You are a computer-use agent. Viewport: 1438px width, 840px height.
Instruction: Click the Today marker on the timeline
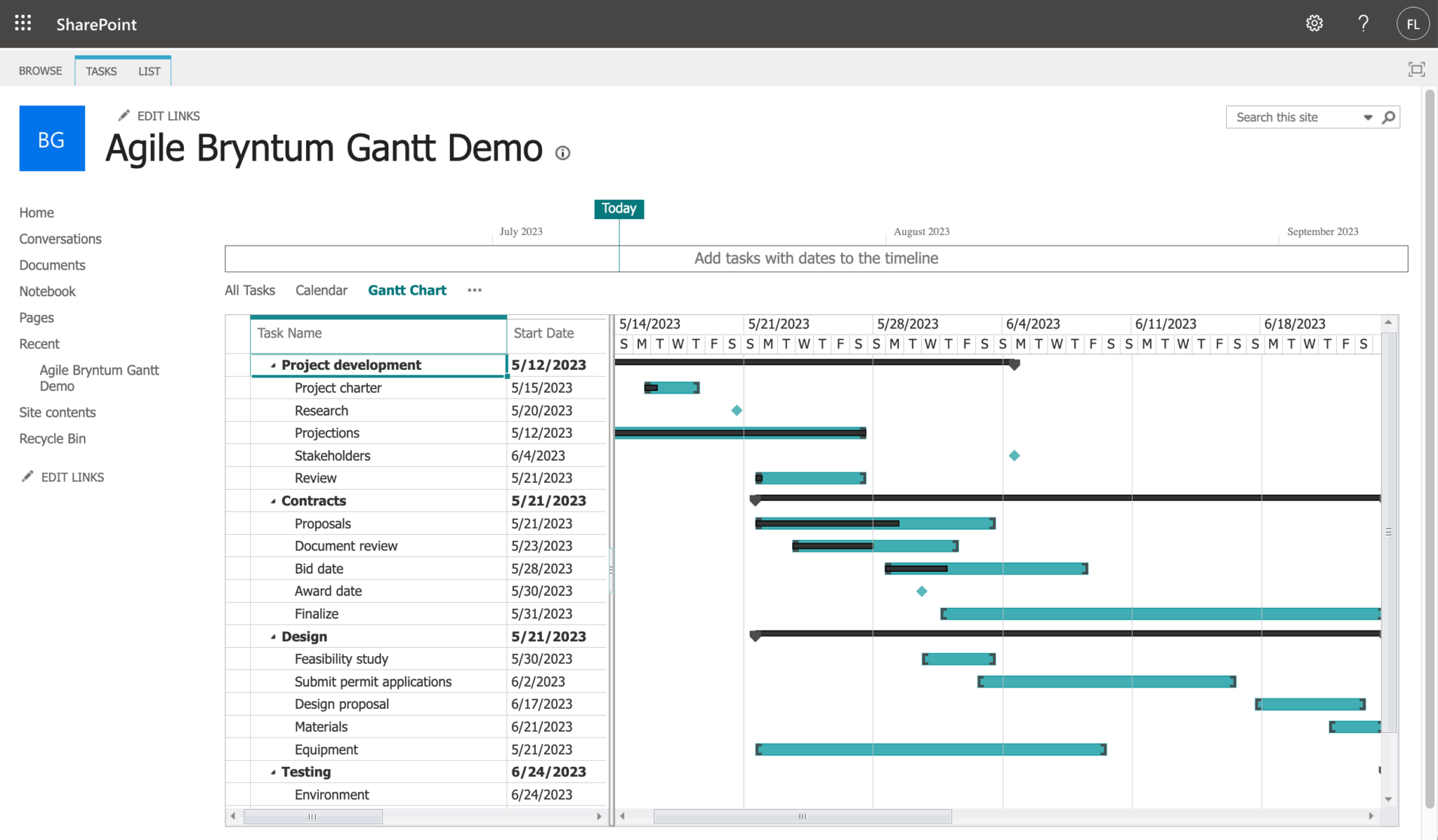pyautogui.click(x=619, y=208)
